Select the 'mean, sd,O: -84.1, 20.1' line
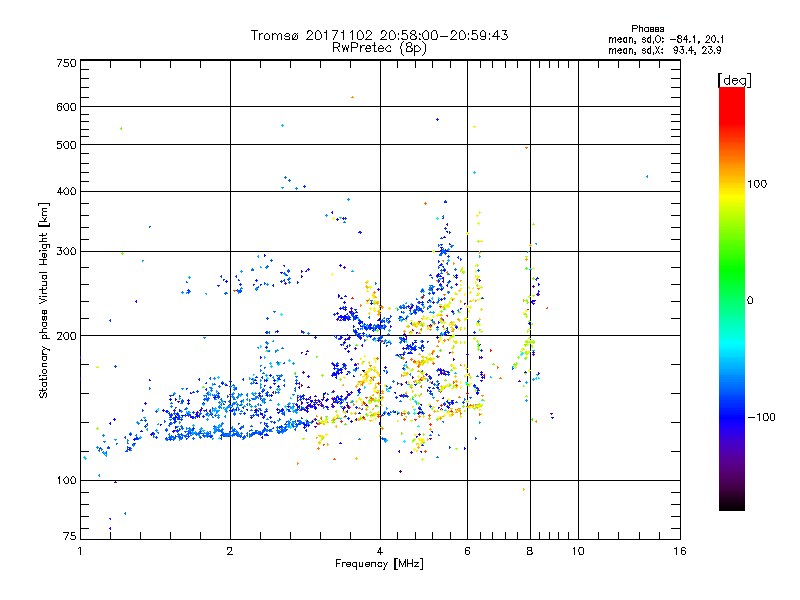 [666, 39]
